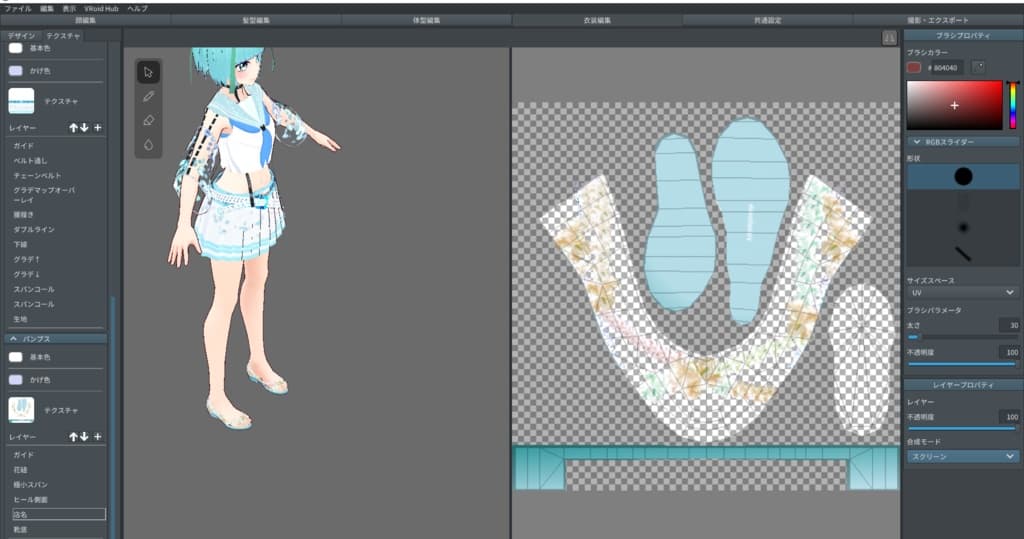Select the pen brush tool
1024x539 pixels.
[148, 96]
